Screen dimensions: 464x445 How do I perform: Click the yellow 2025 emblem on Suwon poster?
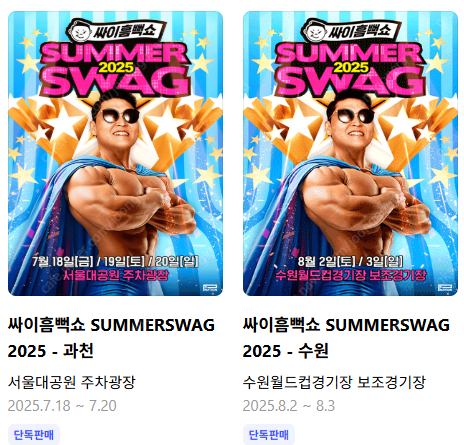[351, 68]
